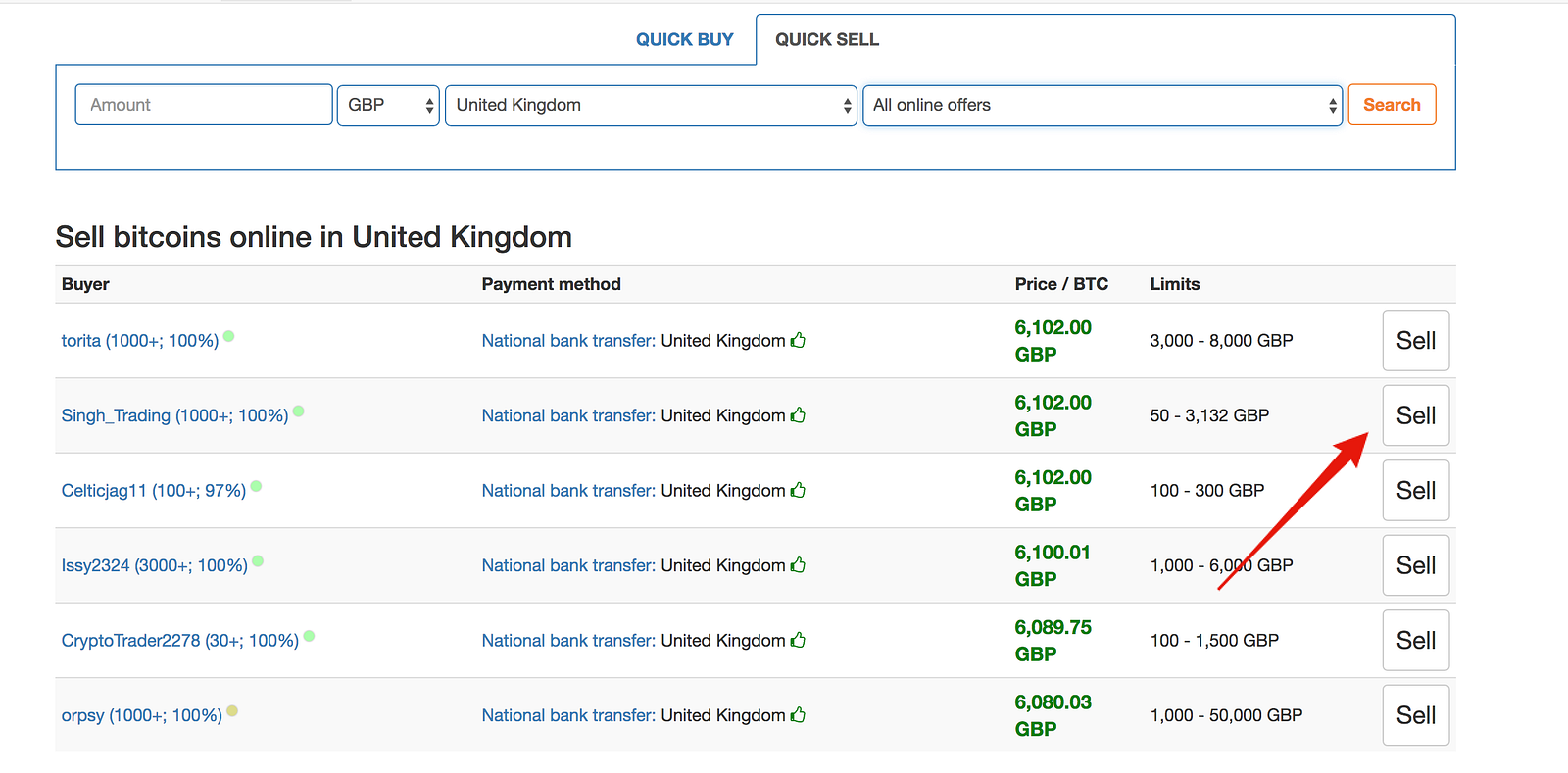1568x773 pixels.
Task: Expand the United Kingdom country dropdown
Action: click(x=651, y=105)
